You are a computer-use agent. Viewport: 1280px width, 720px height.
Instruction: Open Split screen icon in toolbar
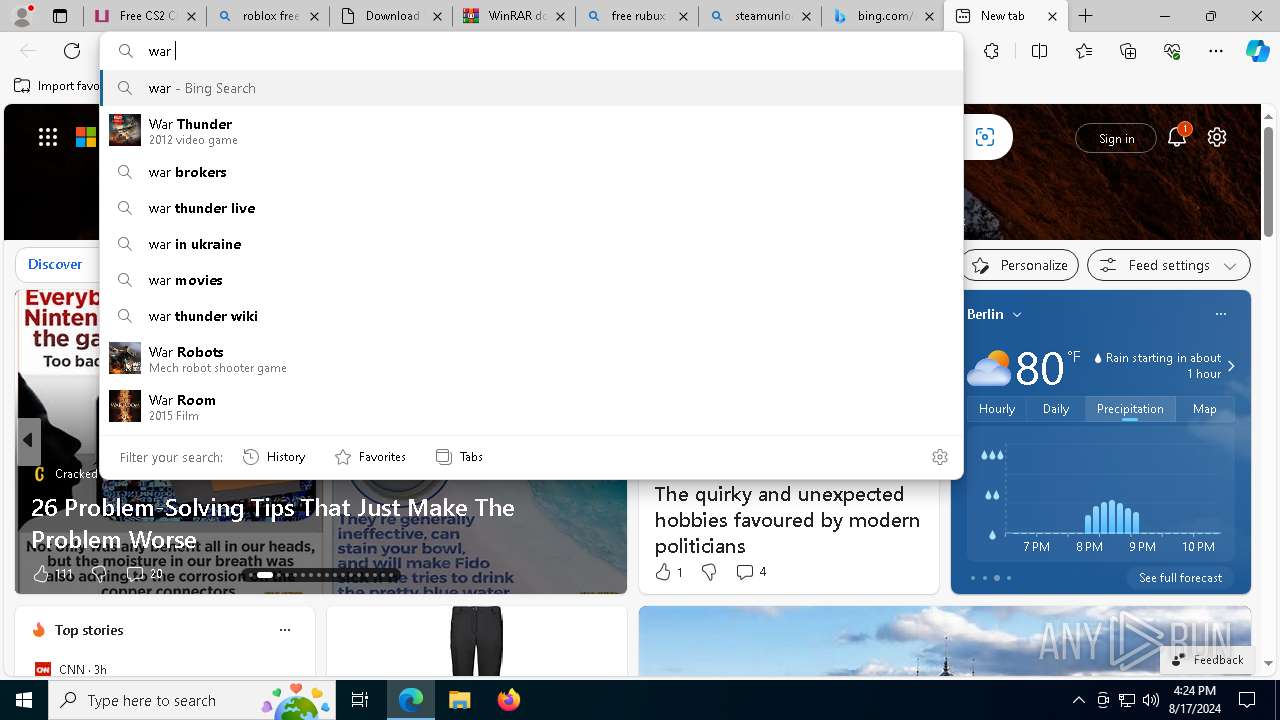click(1039, 51)
